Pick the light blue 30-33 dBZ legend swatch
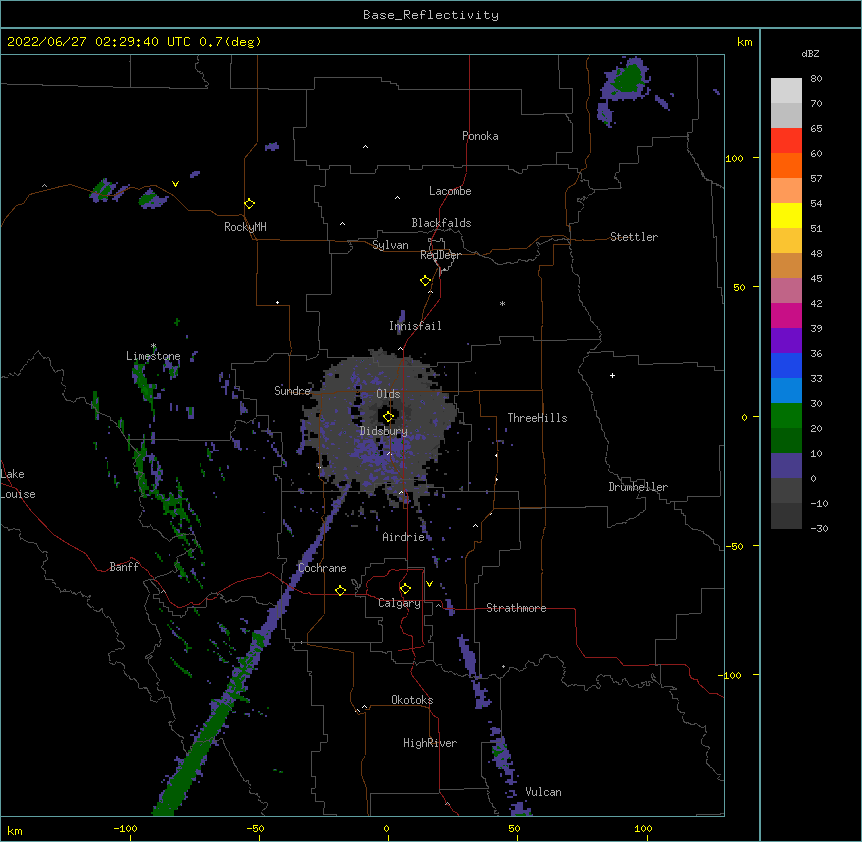The height and width of the screenshot is (842, 862). coord(786,391)
